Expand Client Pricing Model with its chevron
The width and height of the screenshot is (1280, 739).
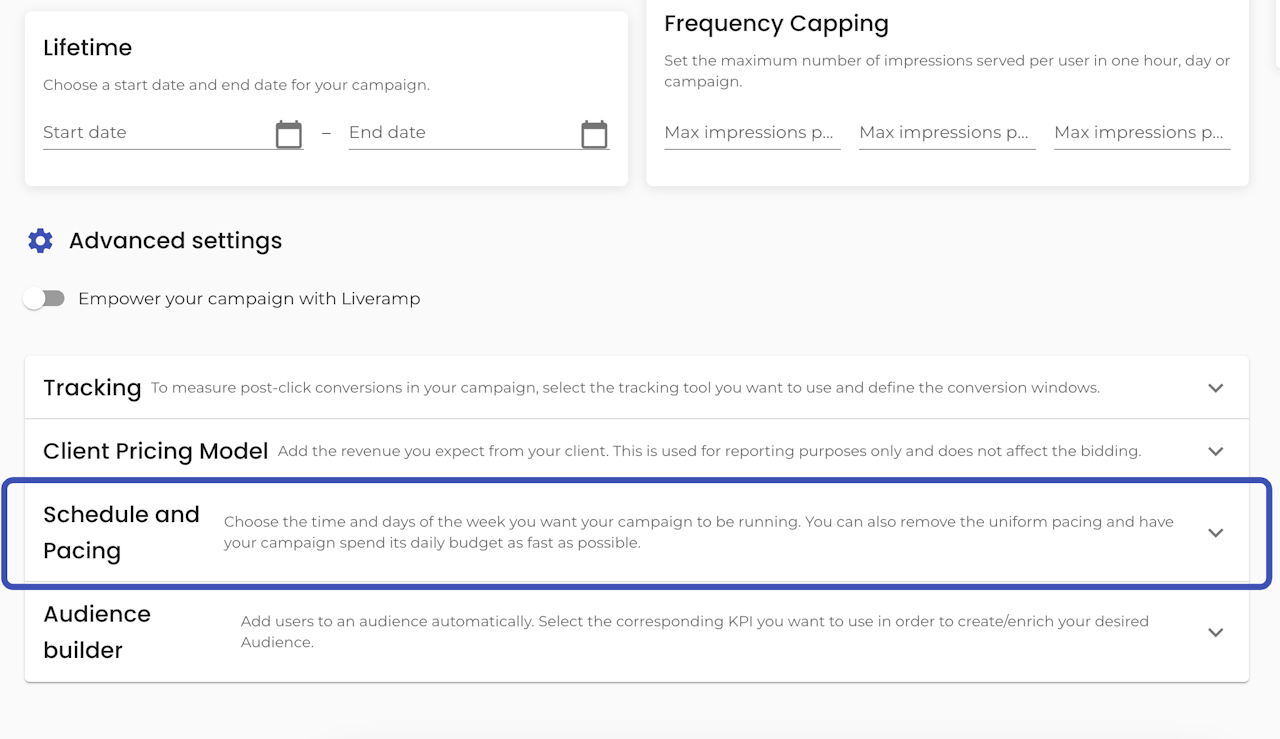point(1215,451)
